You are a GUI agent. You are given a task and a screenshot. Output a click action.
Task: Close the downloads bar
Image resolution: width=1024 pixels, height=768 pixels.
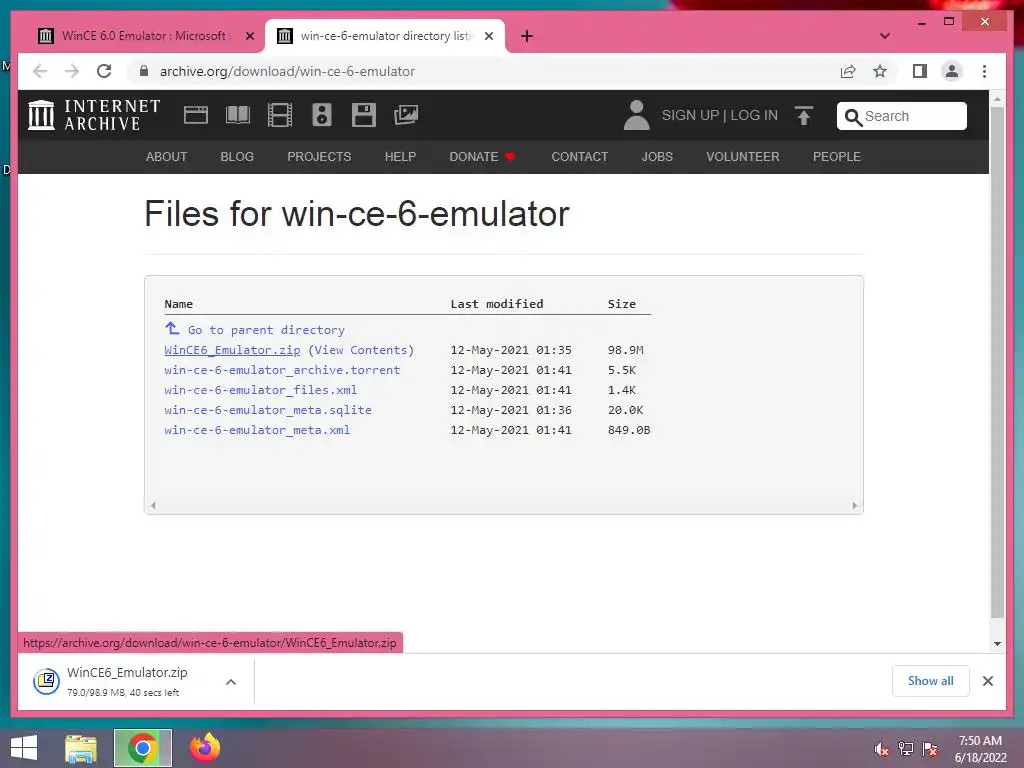point(988,681)
